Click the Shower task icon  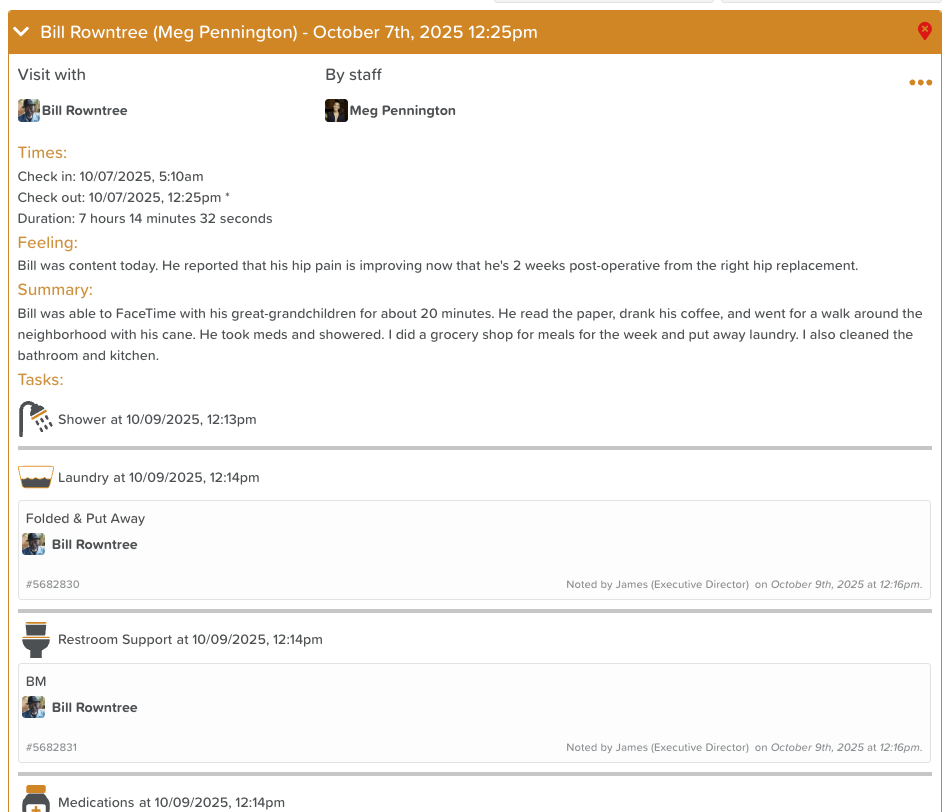(x=36, y=419)
